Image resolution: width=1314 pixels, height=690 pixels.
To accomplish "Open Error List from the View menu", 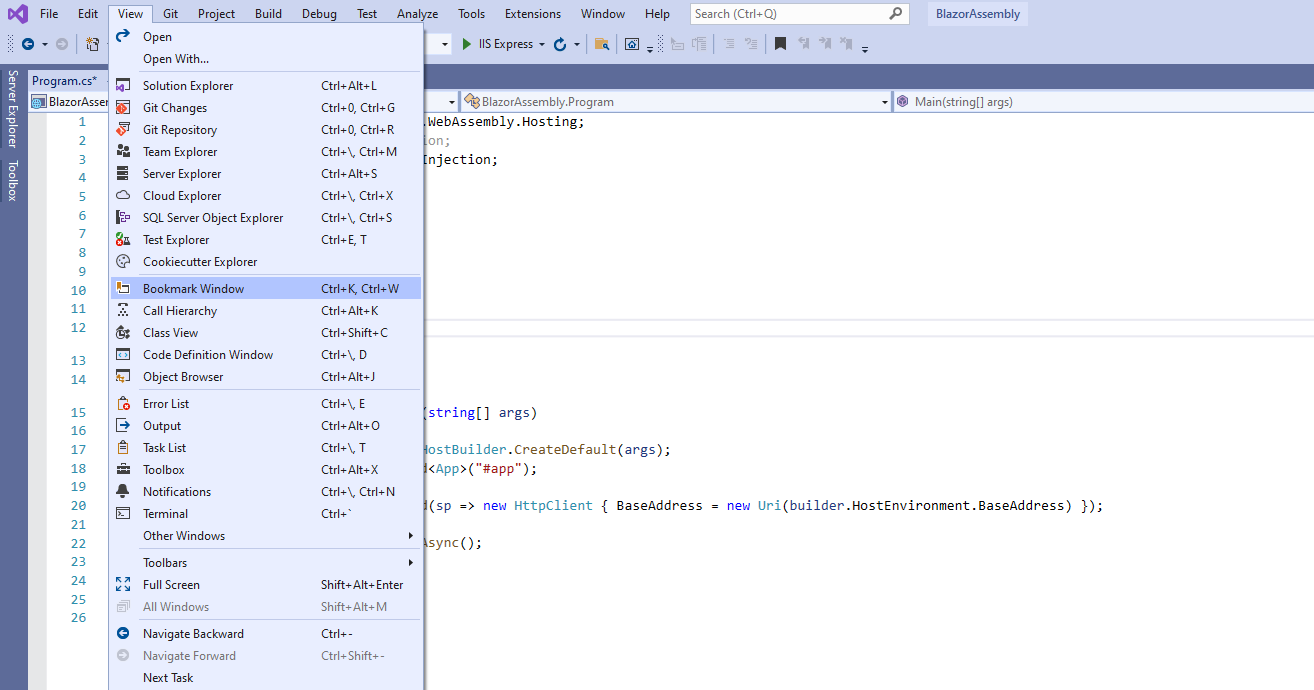I will click(x=165, y=403).
